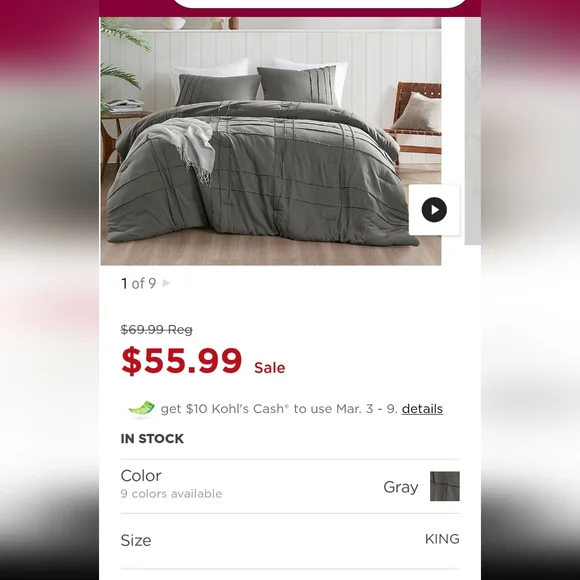The height and width of the screenshot is (580, 580).
Task: Open the gray comforter main image
Action: 271,141
